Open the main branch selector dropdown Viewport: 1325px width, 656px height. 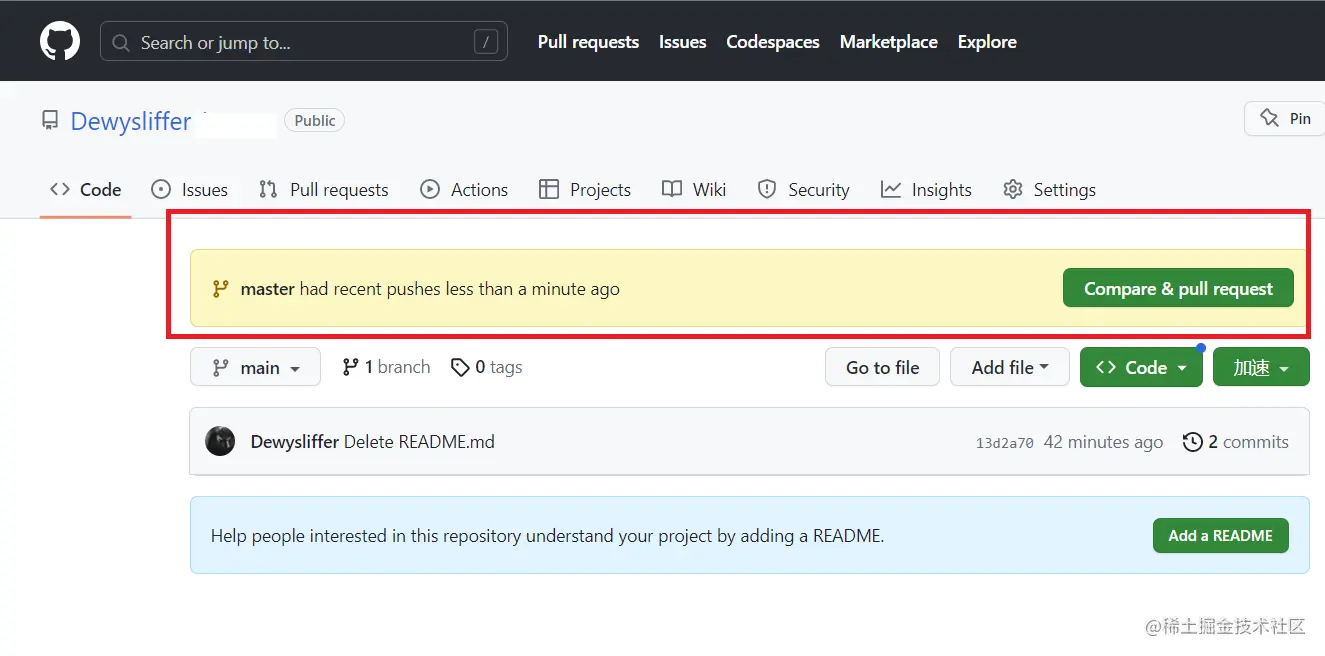point(255,368)
